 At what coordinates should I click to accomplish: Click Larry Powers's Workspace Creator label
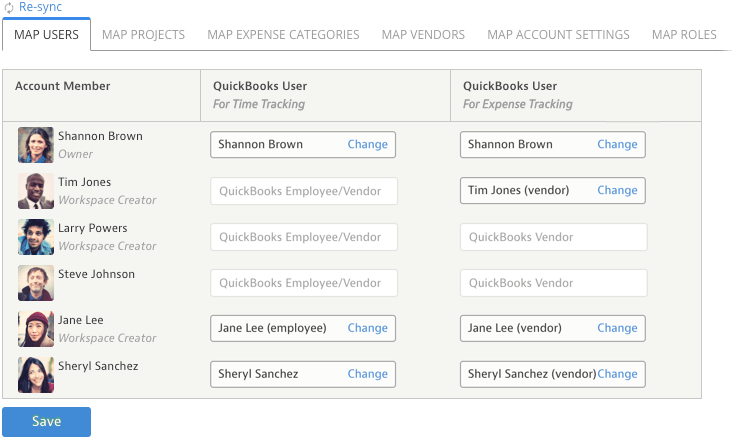click(107, 246)
